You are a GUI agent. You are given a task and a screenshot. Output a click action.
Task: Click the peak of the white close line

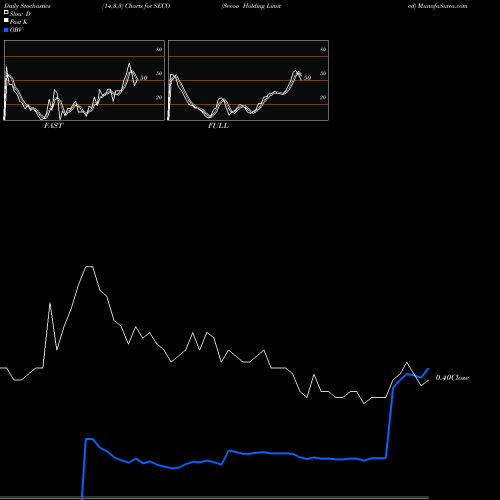tap(89, 267)
